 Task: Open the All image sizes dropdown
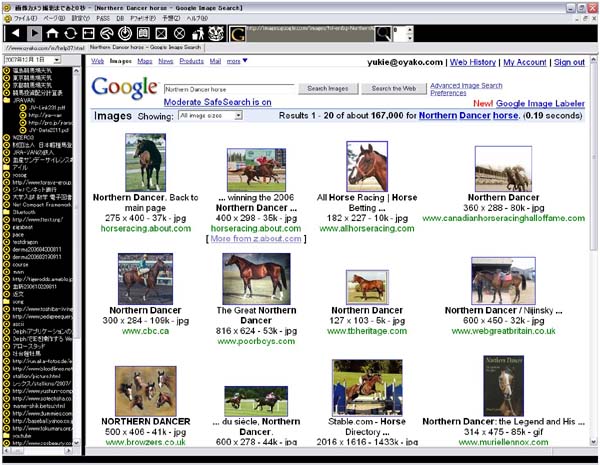238,115
